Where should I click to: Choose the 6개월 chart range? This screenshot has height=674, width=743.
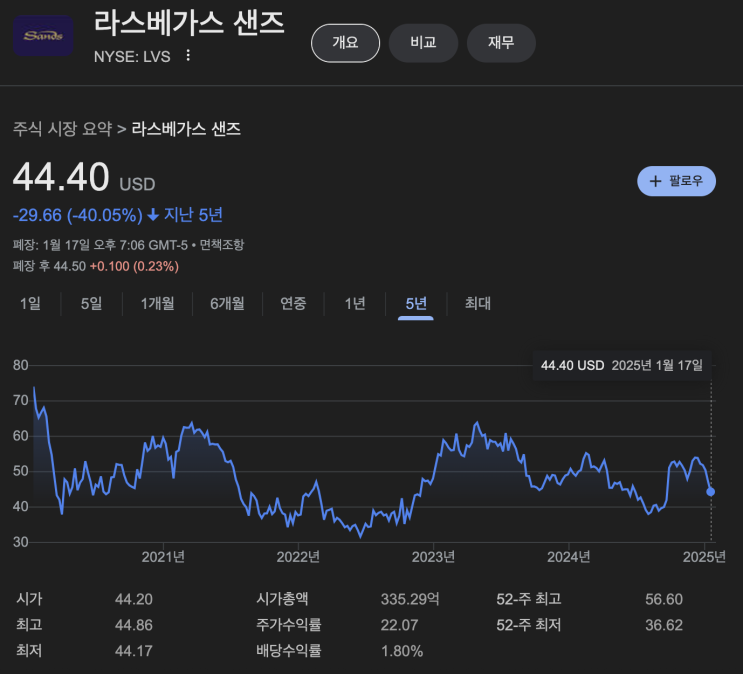coord(227,303)
